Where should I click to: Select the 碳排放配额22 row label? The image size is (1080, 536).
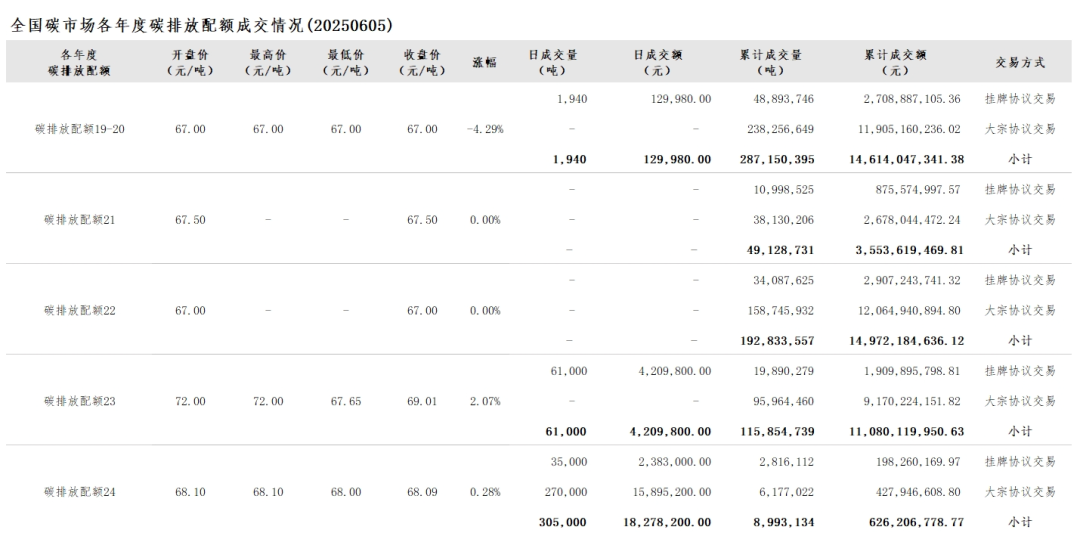click(80, 311)
